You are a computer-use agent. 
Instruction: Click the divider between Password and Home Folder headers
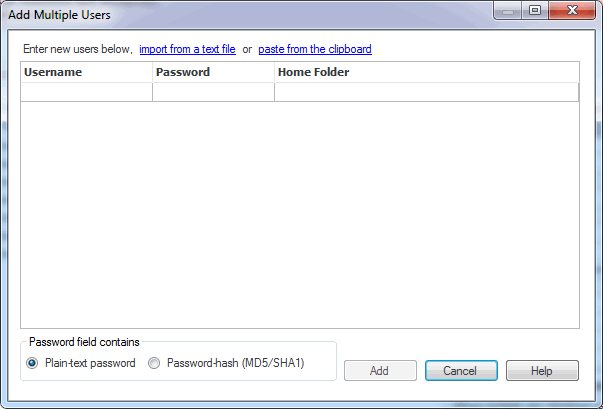[x=274, y=72]
